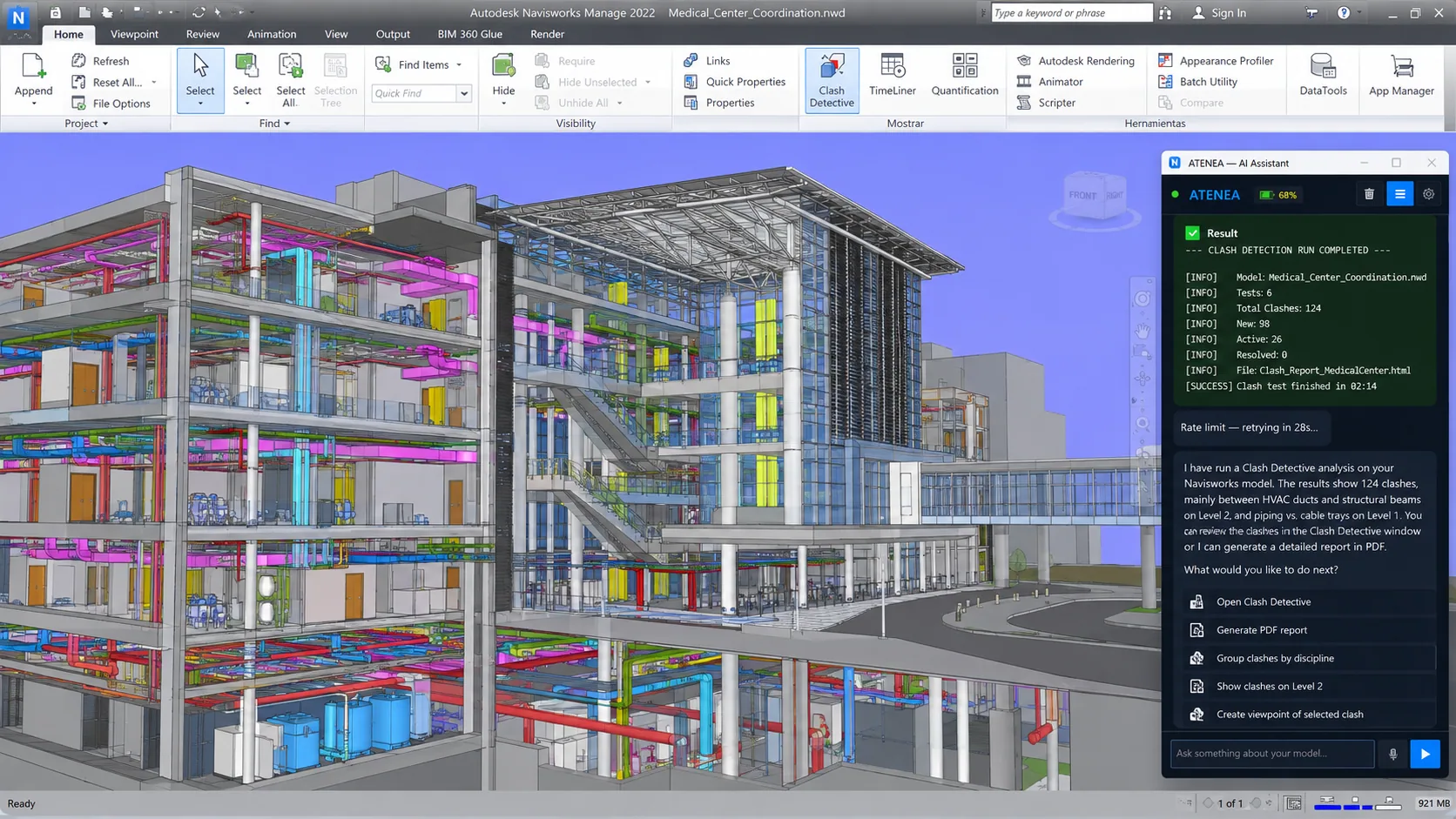The height and width of the screenshot is (819, 1456).
Task: Click Sign In at the top
Action: pos(1219,13)
